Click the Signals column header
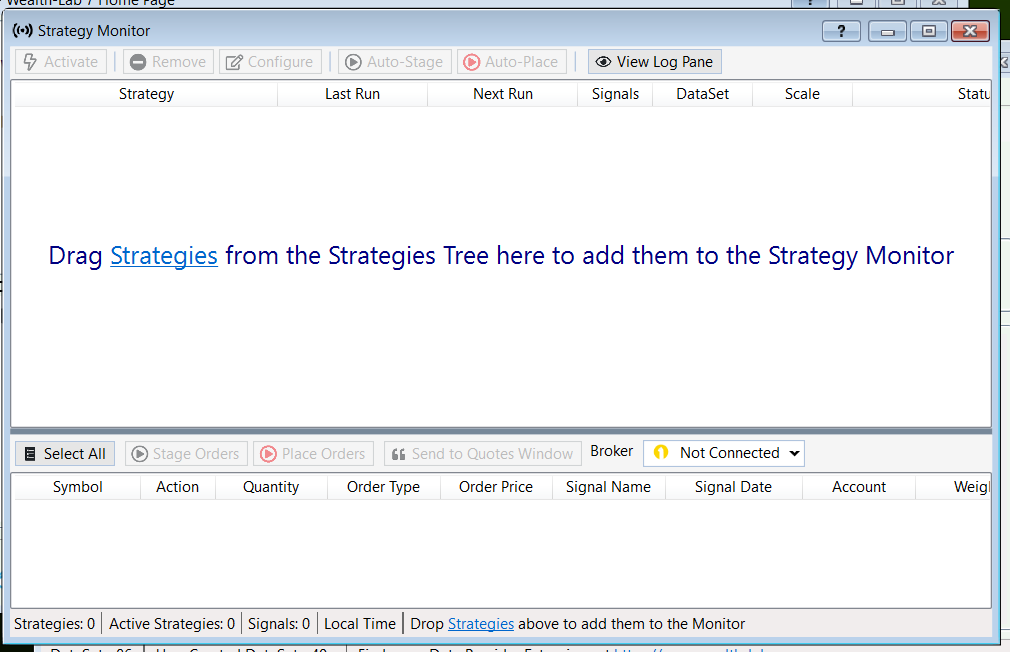Viewport: 1010px width, 652px height. coord(615,94)
